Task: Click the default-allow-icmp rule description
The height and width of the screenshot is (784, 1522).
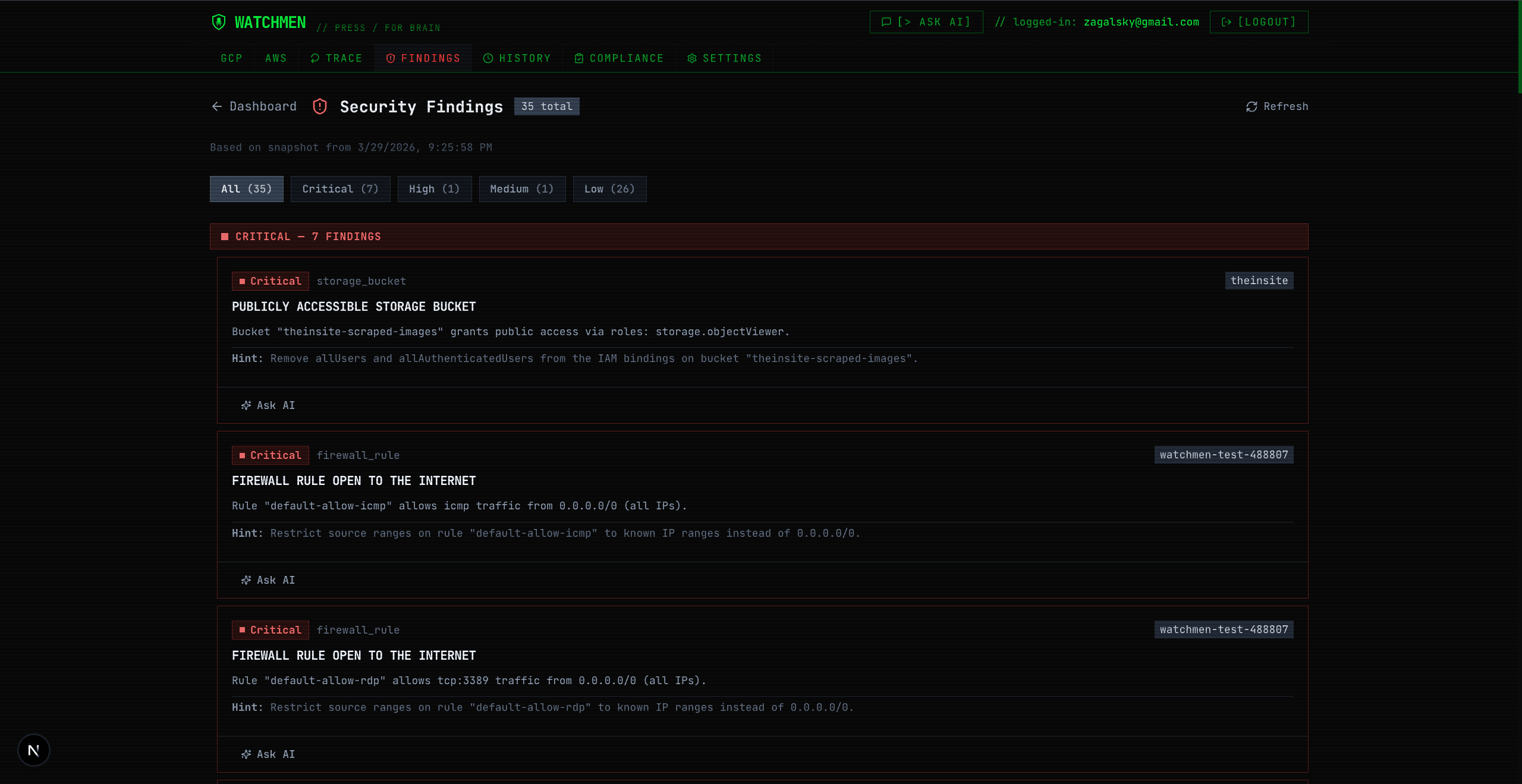Action: pyautogui.click(x=460, y=506)
